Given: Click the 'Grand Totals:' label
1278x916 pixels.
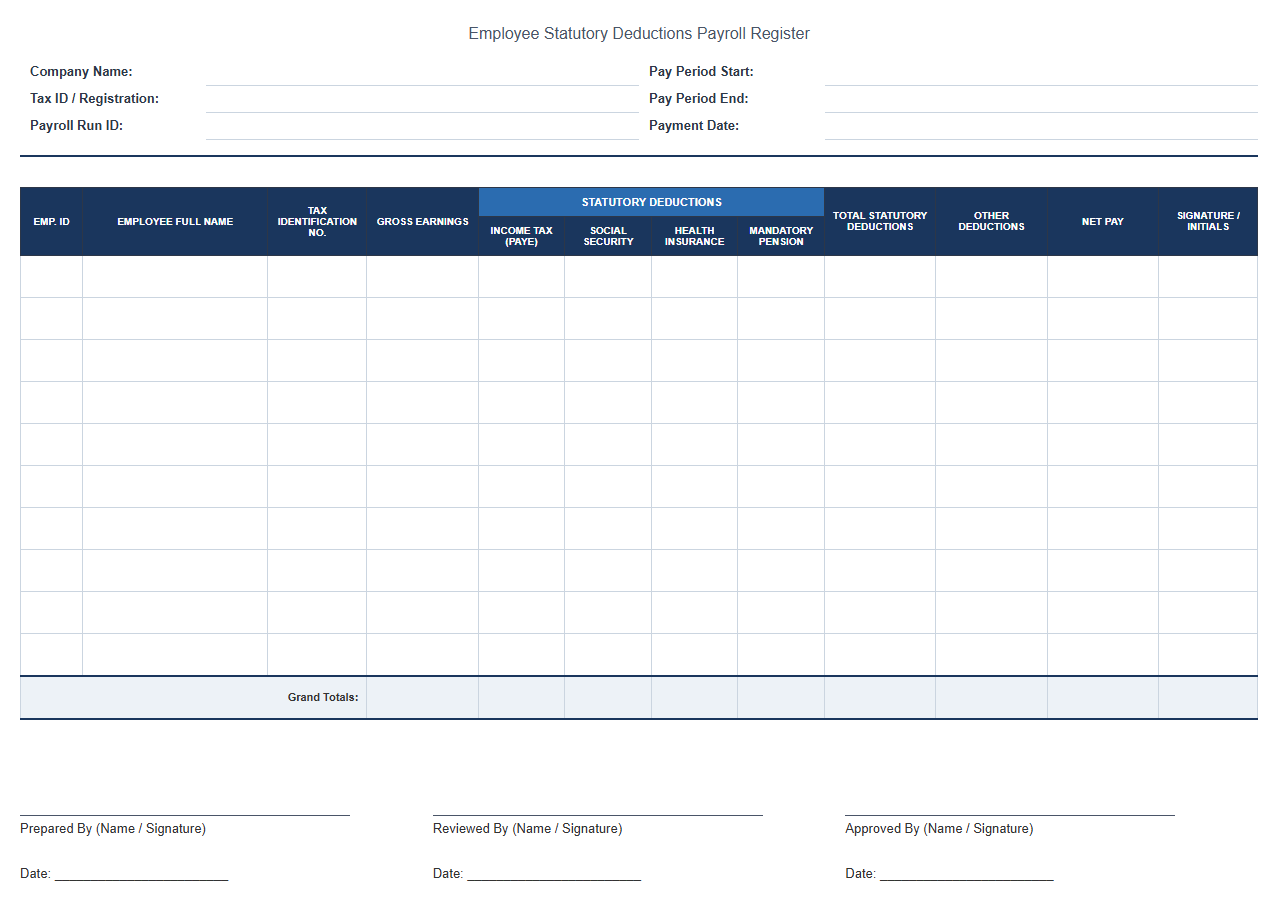Looking at the screenshot, I should [323, 698].
